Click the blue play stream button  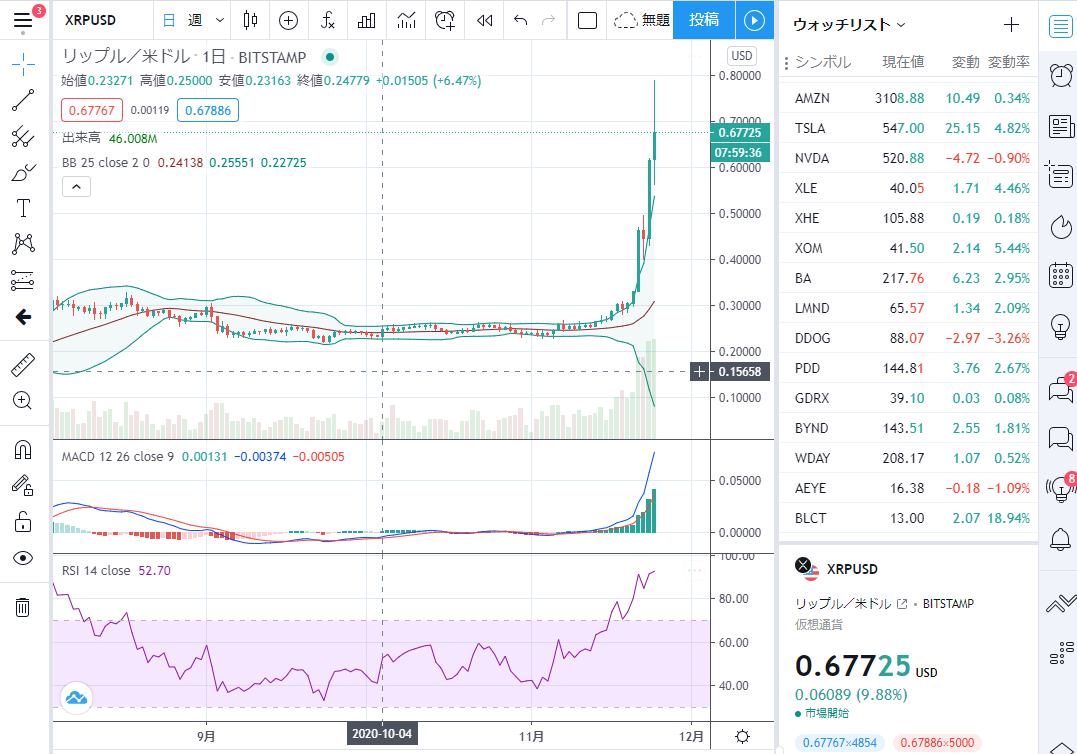coord(754,20)
